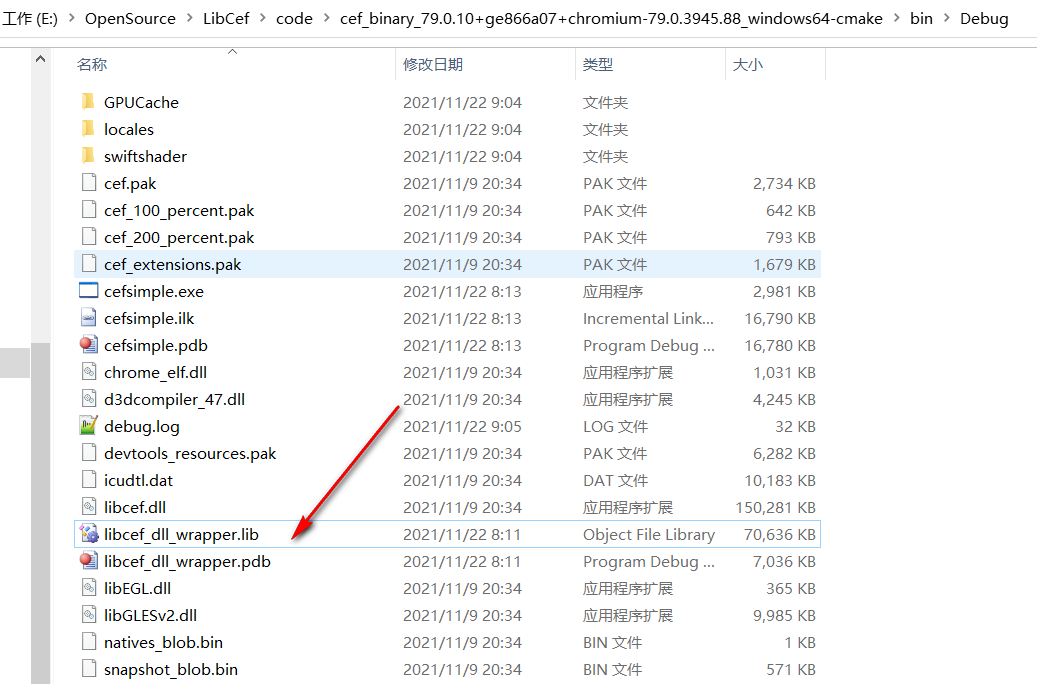Select the snapshot_blob.bin file icon
The image size is (1037, 684).
point(89,669)
